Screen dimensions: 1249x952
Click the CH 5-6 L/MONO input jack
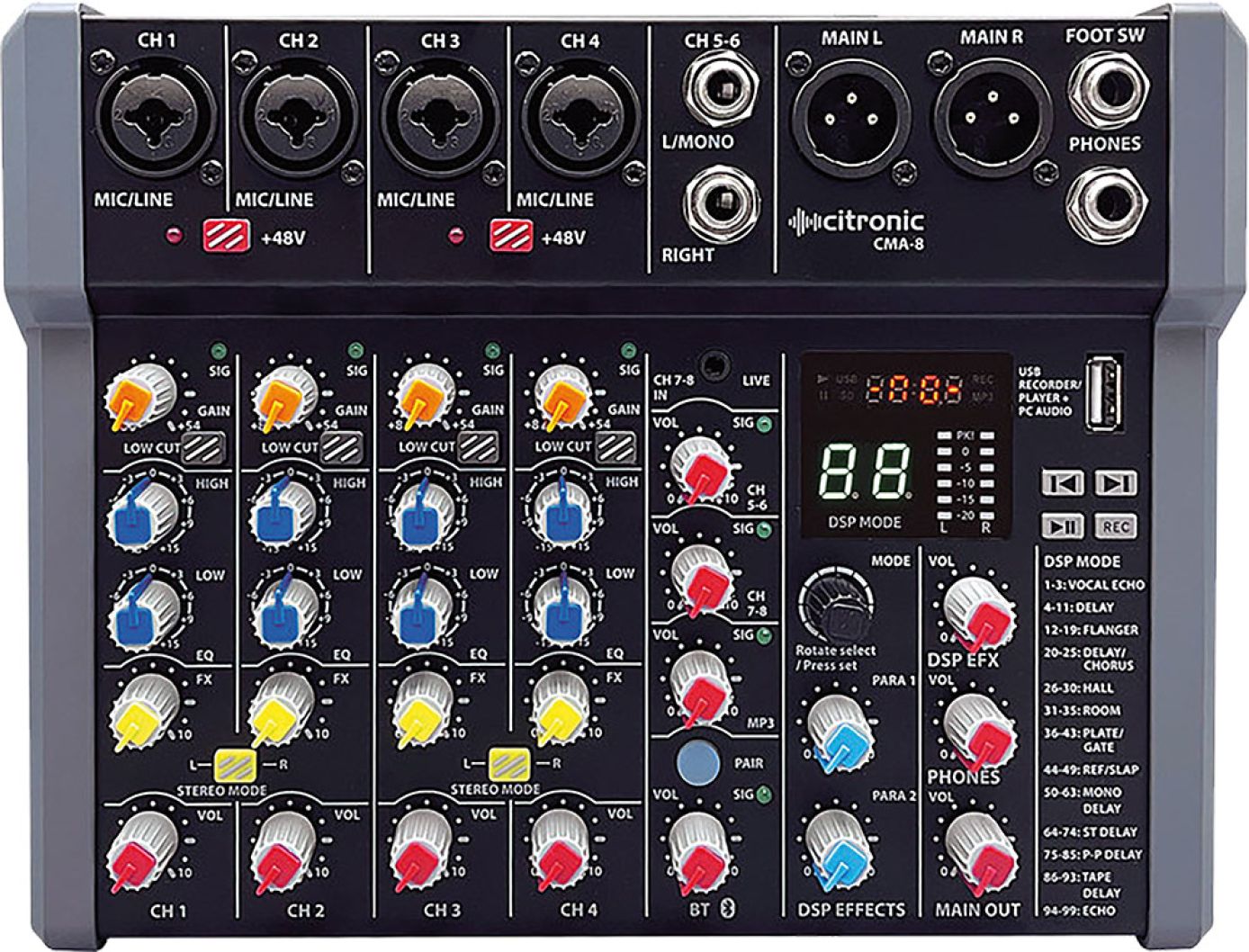coord(718,91)
